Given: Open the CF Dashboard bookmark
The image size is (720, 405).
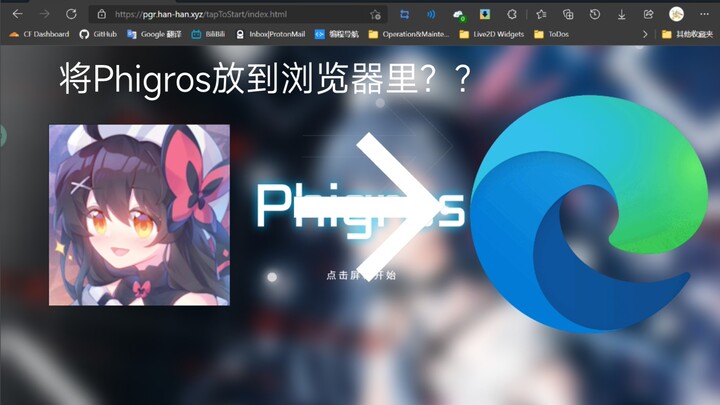Looking at the screenshot, I should pos(39,34).
